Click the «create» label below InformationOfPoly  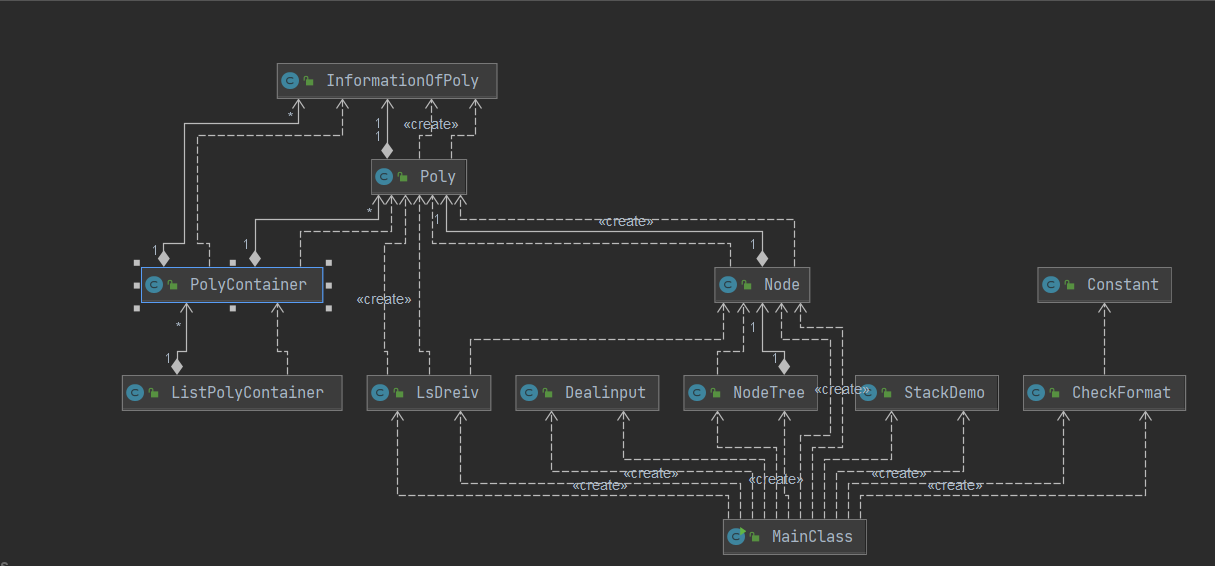tap(431, 125)
